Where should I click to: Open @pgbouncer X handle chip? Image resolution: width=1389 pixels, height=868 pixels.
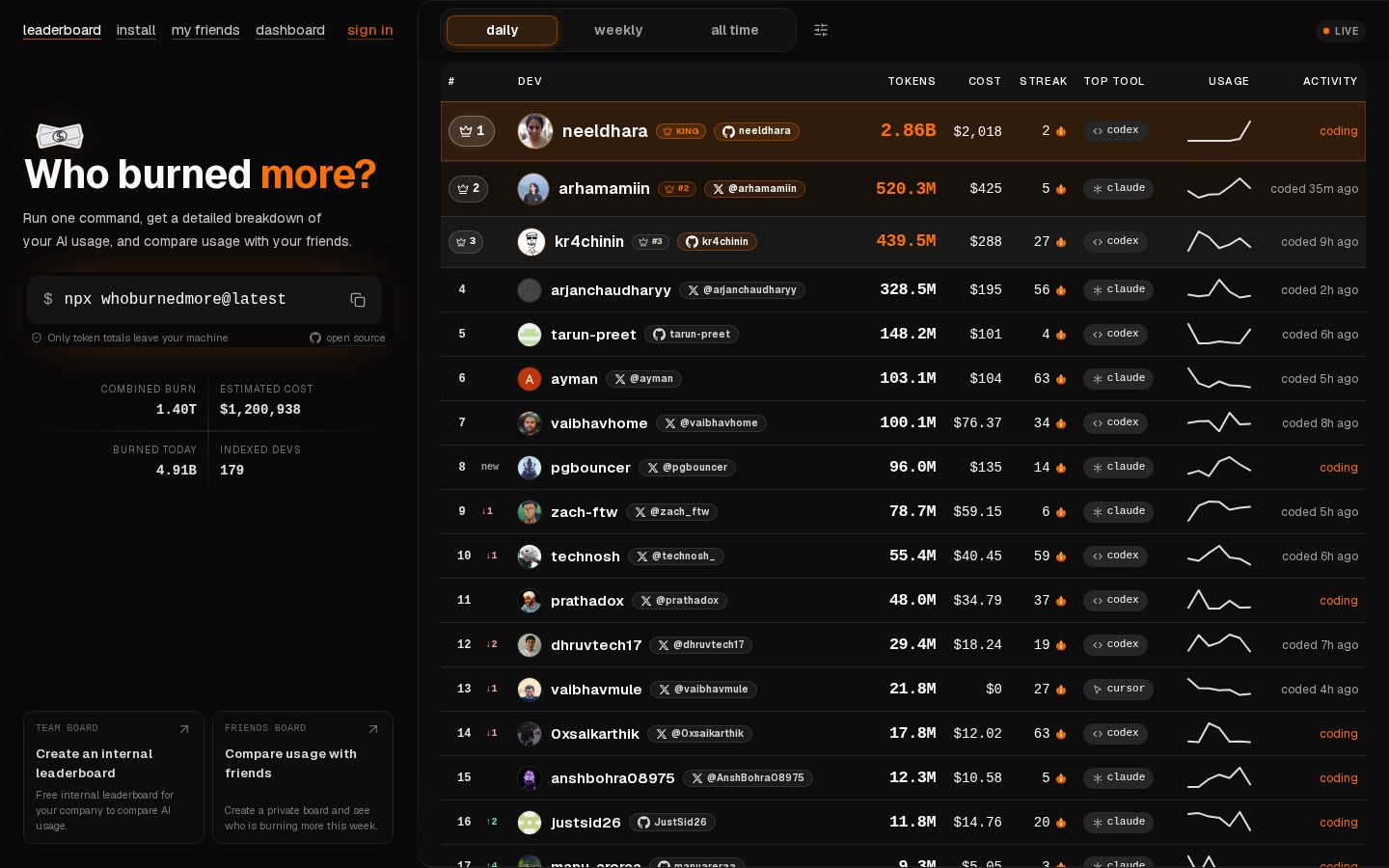click(x=687, y=468)
